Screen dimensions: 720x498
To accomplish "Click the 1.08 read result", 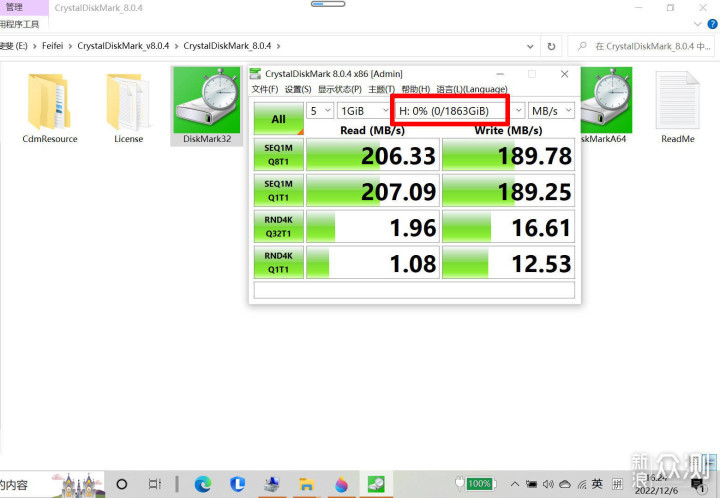I will (373, 262).
